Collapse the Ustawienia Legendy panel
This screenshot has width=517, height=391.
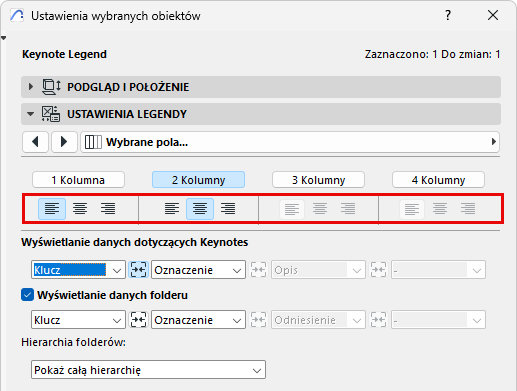click(x=31, y=114)
